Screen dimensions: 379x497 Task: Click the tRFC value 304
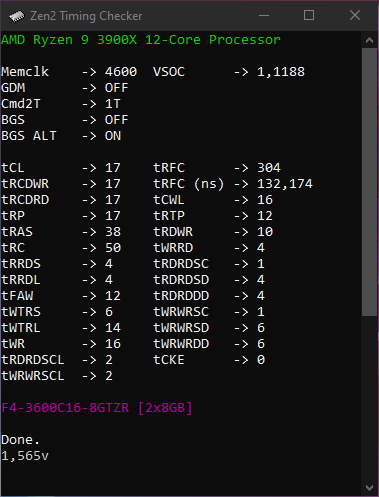pos(269,168)
